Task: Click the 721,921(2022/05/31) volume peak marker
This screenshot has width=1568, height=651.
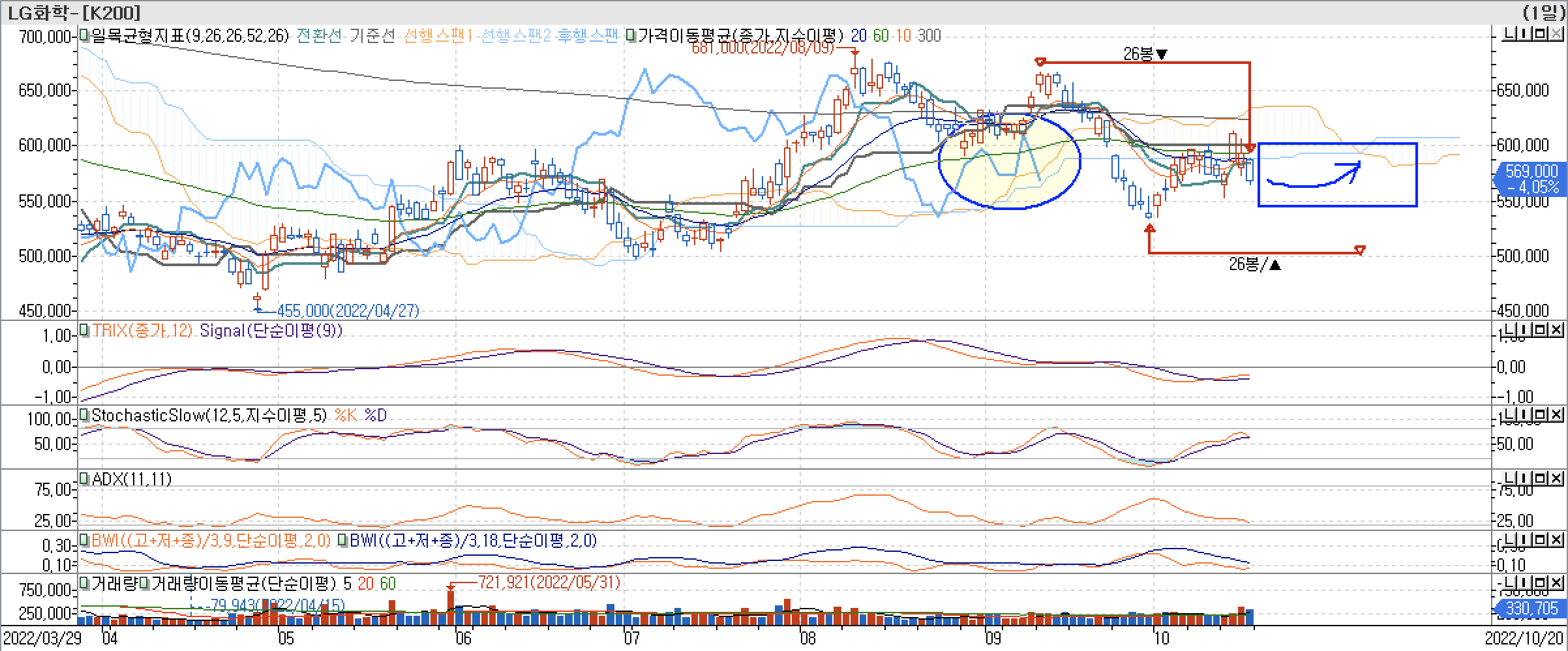Action: [x=549, y=582]
